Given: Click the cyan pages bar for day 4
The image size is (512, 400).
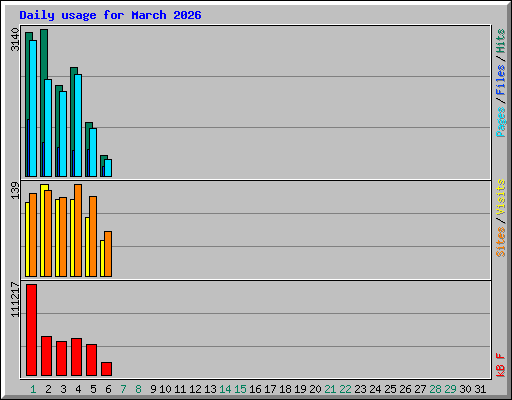Looking at the screenshot, I should tap(78, 125).
